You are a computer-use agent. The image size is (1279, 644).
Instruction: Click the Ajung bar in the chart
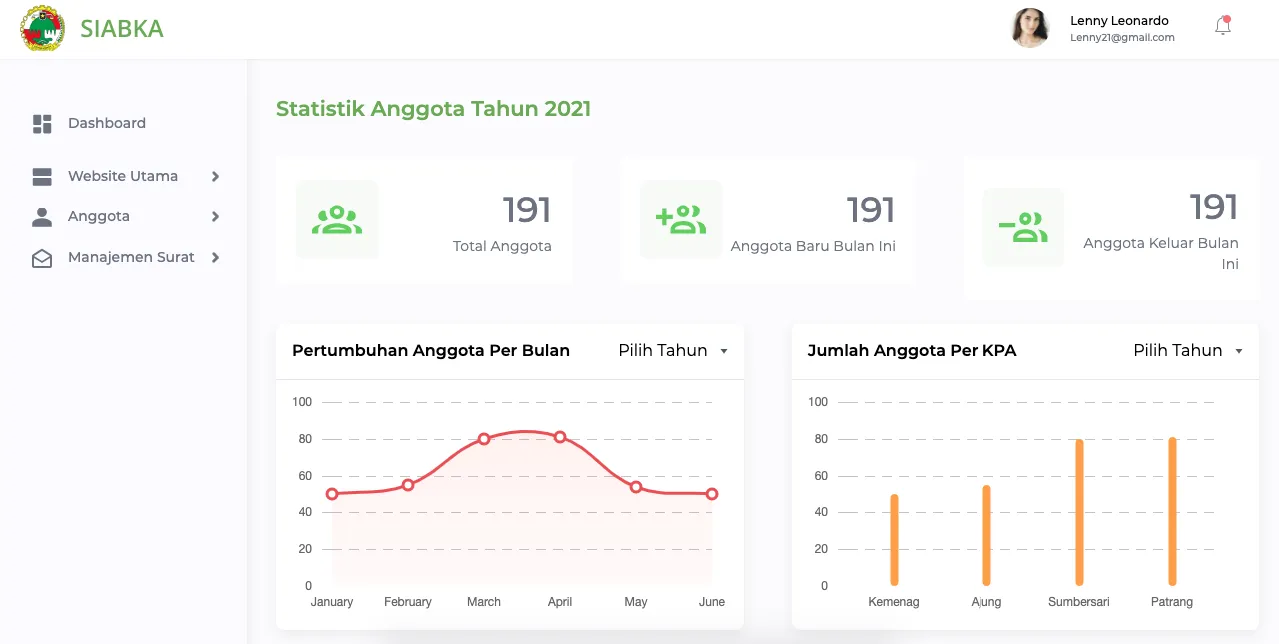(986, 535)
